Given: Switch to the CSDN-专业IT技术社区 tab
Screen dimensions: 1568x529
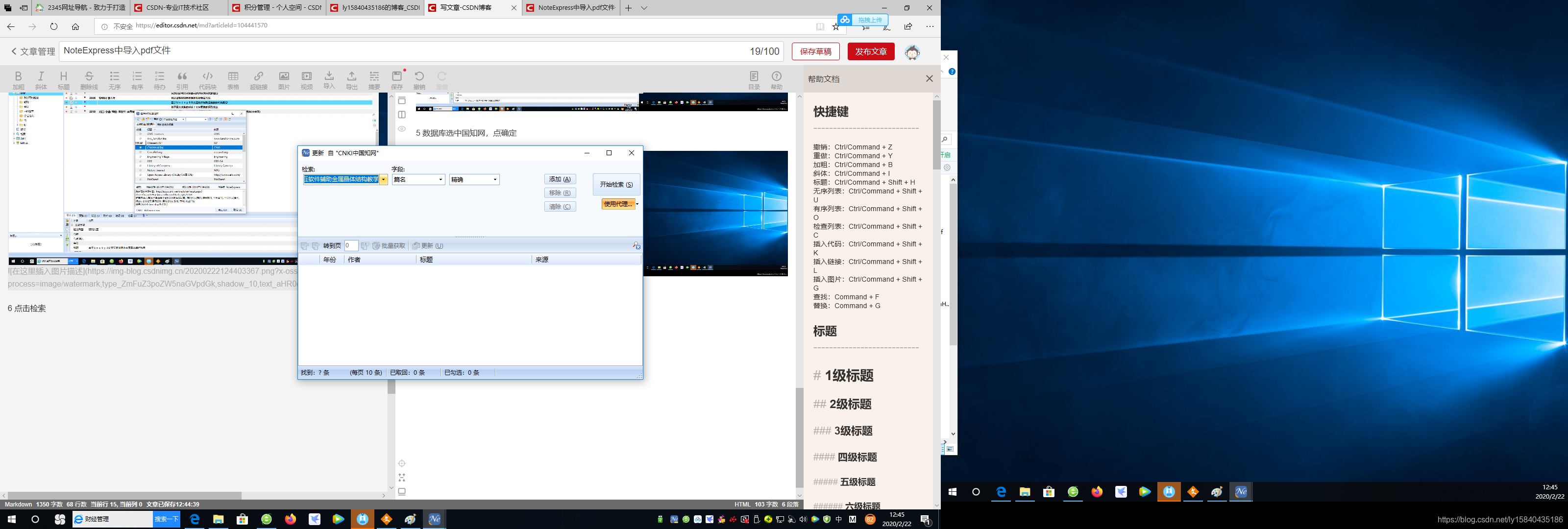Looking at the screenshot, I should coord(177,8).
